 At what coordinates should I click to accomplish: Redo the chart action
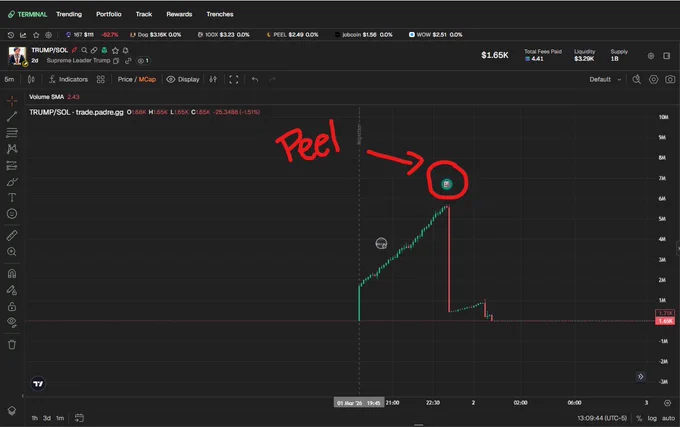point(272,79)
